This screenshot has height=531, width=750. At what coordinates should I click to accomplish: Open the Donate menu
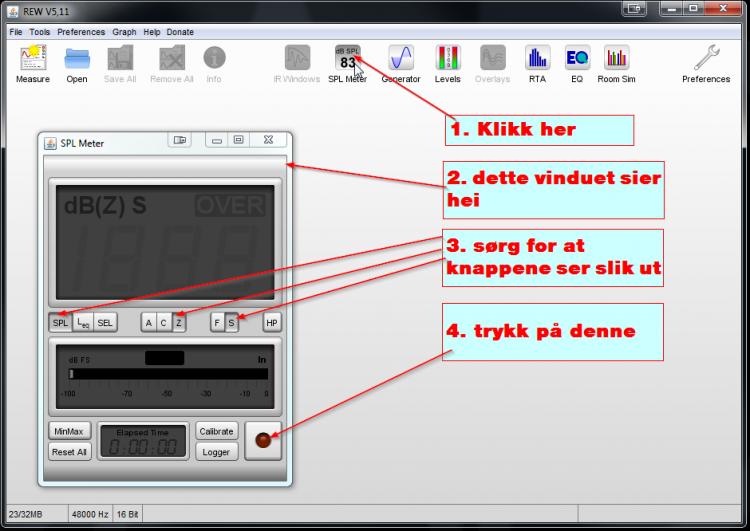coord(180,32)
